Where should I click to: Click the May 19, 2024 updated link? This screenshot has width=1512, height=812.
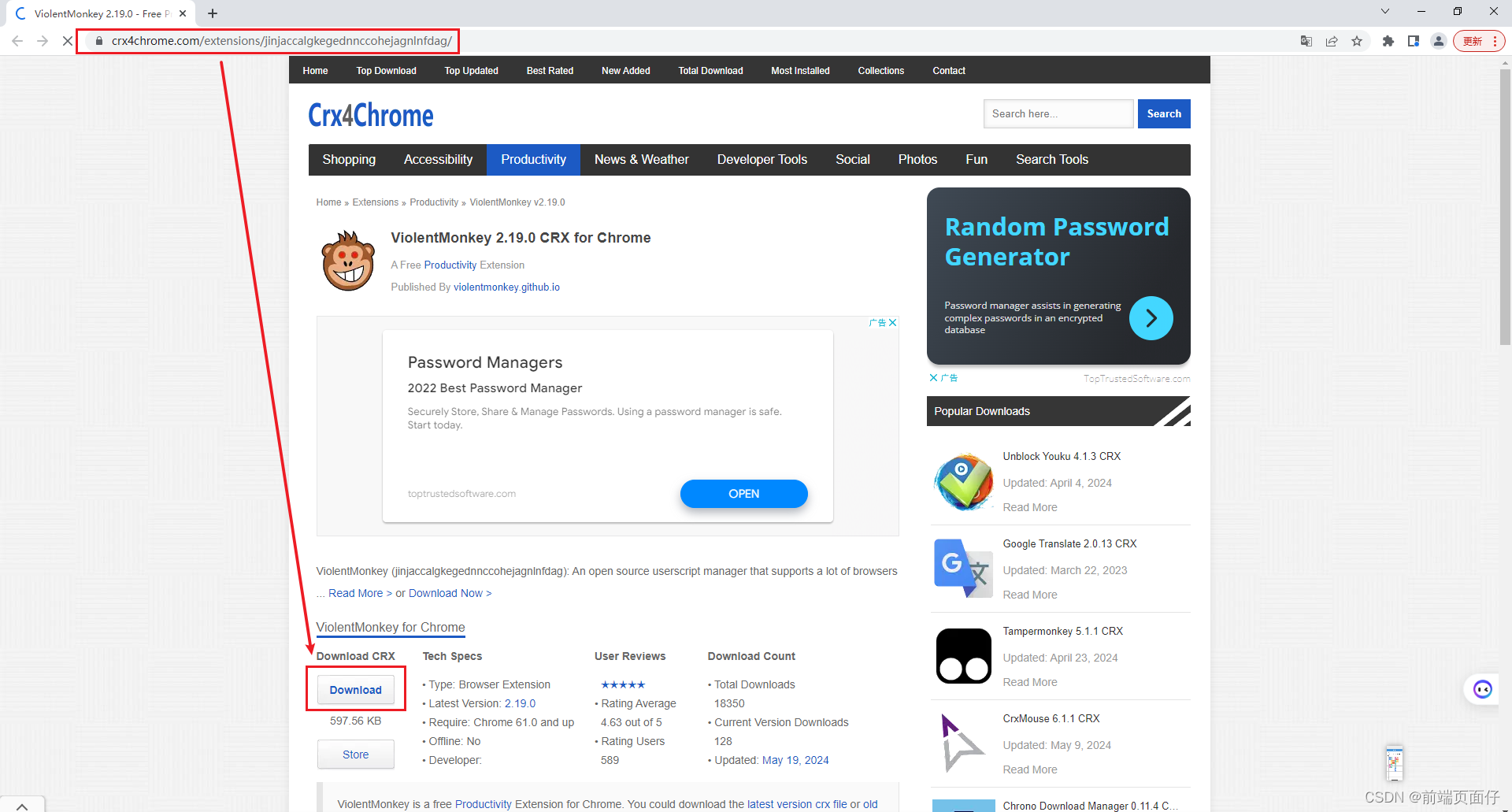795,761
